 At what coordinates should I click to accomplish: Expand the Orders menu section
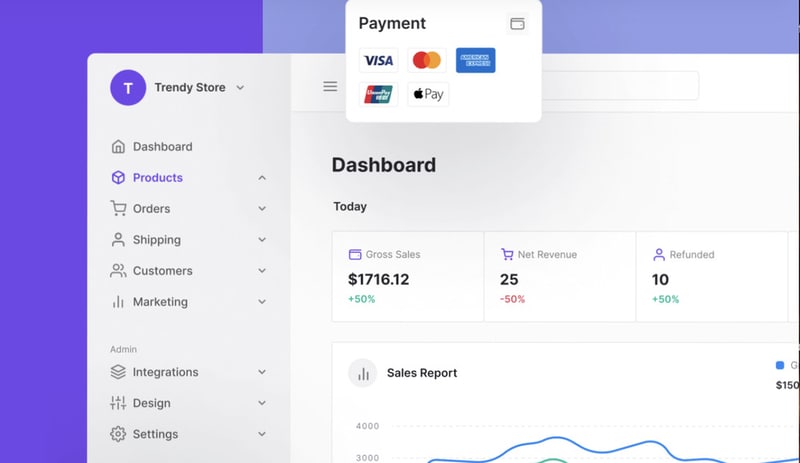[x=262, y=209]
